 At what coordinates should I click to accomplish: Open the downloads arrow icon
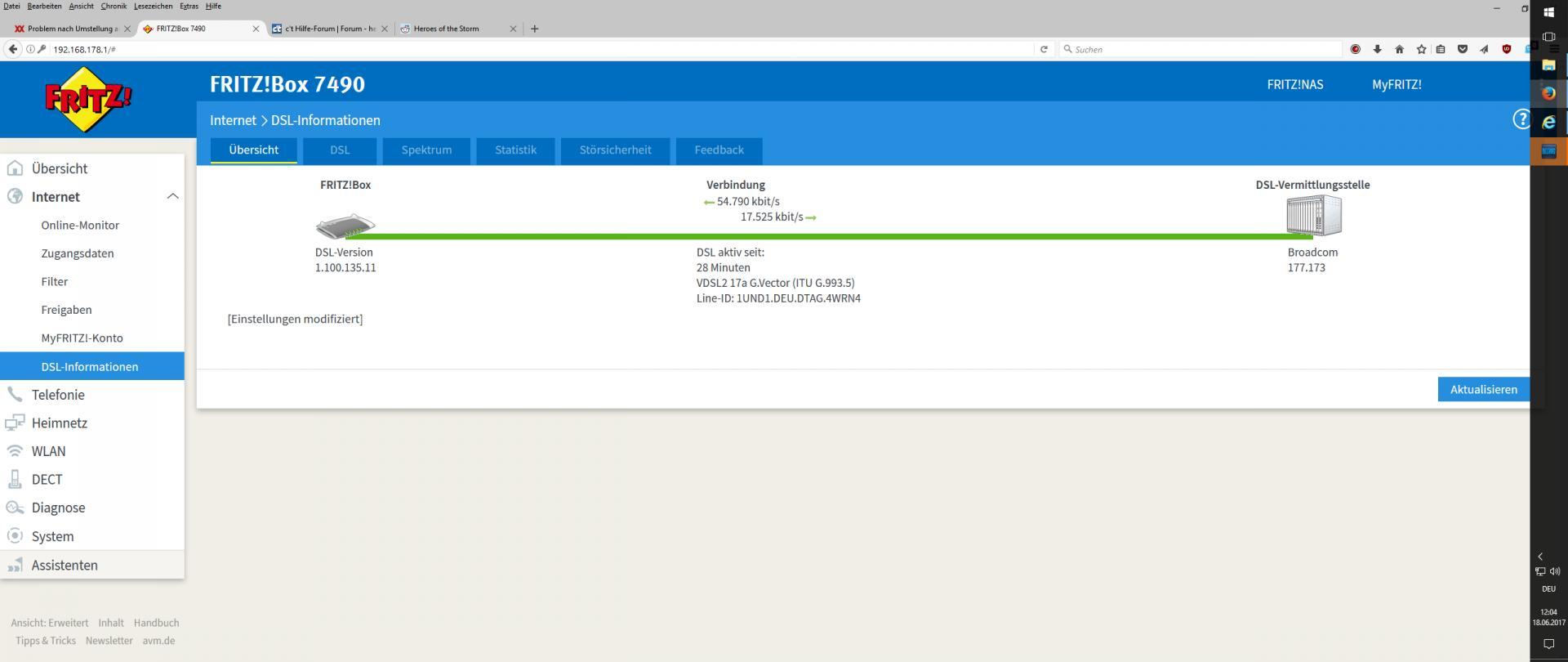click(1378, 49)
